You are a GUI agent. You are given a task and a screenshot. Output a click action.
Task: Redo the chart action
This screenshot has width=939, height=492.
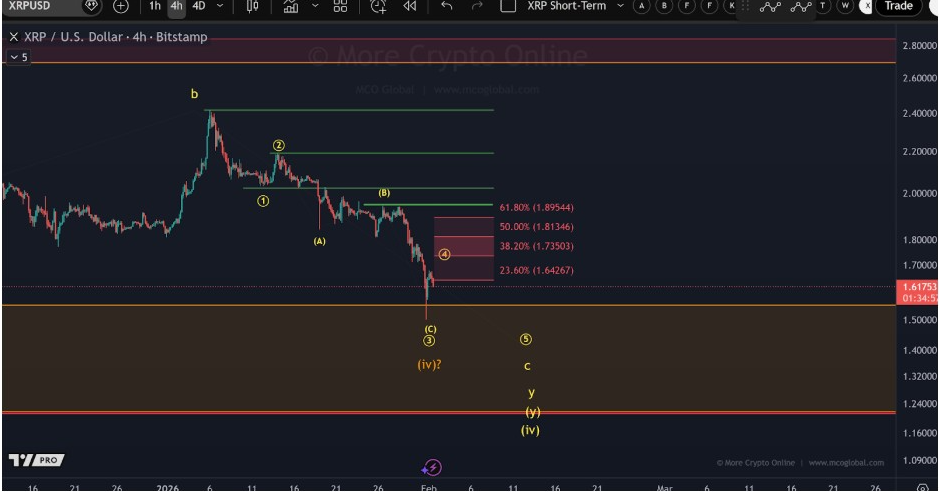(477, 6)
